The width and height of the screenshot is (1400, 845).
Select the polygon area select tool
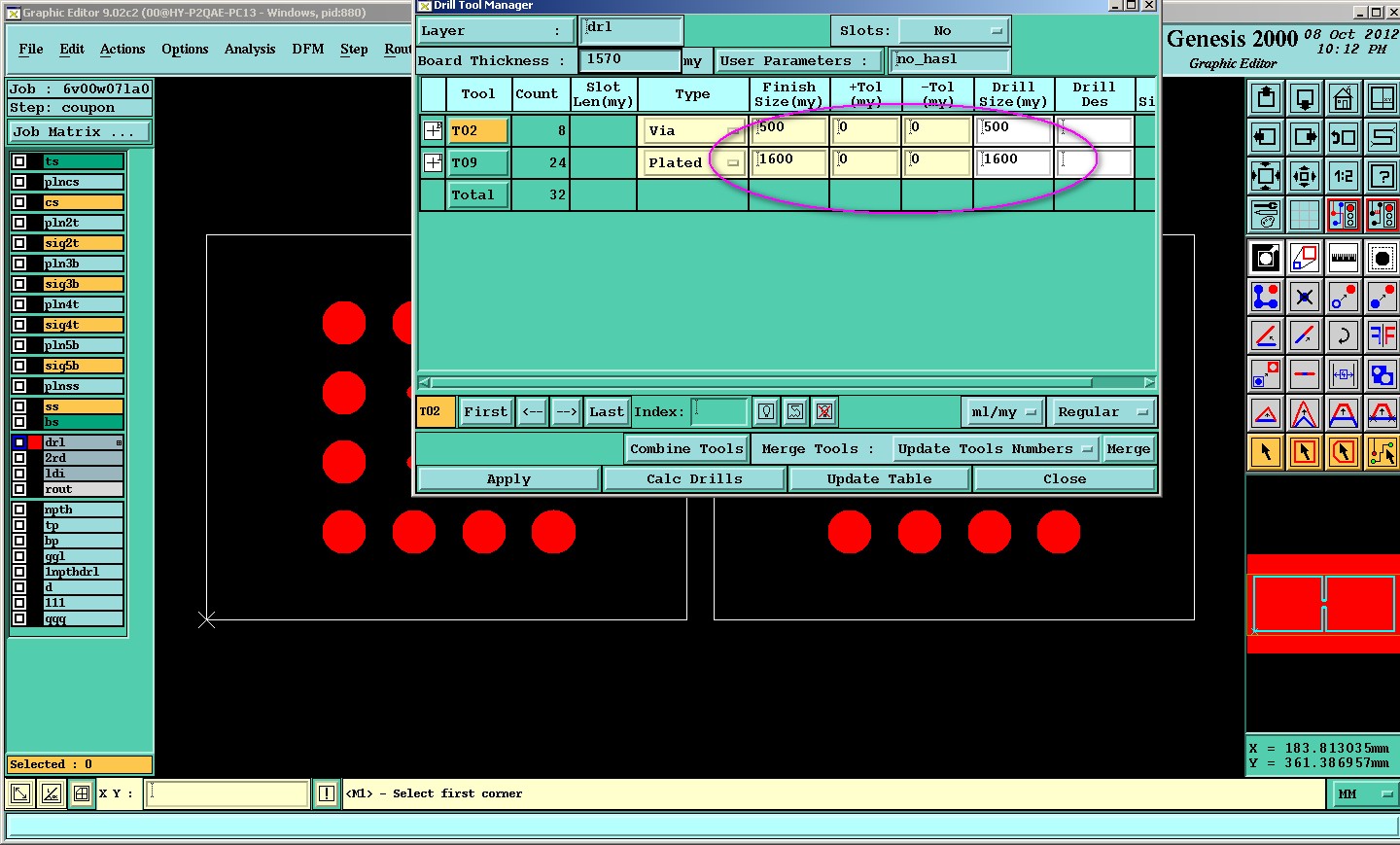(x=1344, y=452)
